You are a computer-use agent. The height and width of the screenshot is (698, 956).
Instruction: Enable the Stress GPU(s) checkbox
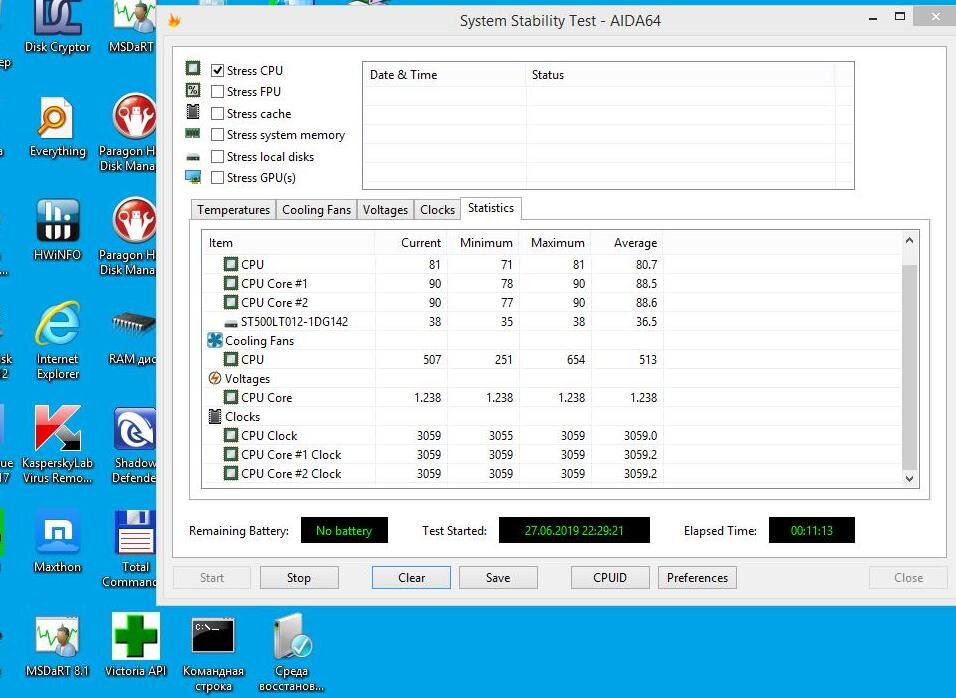point(217,177)
